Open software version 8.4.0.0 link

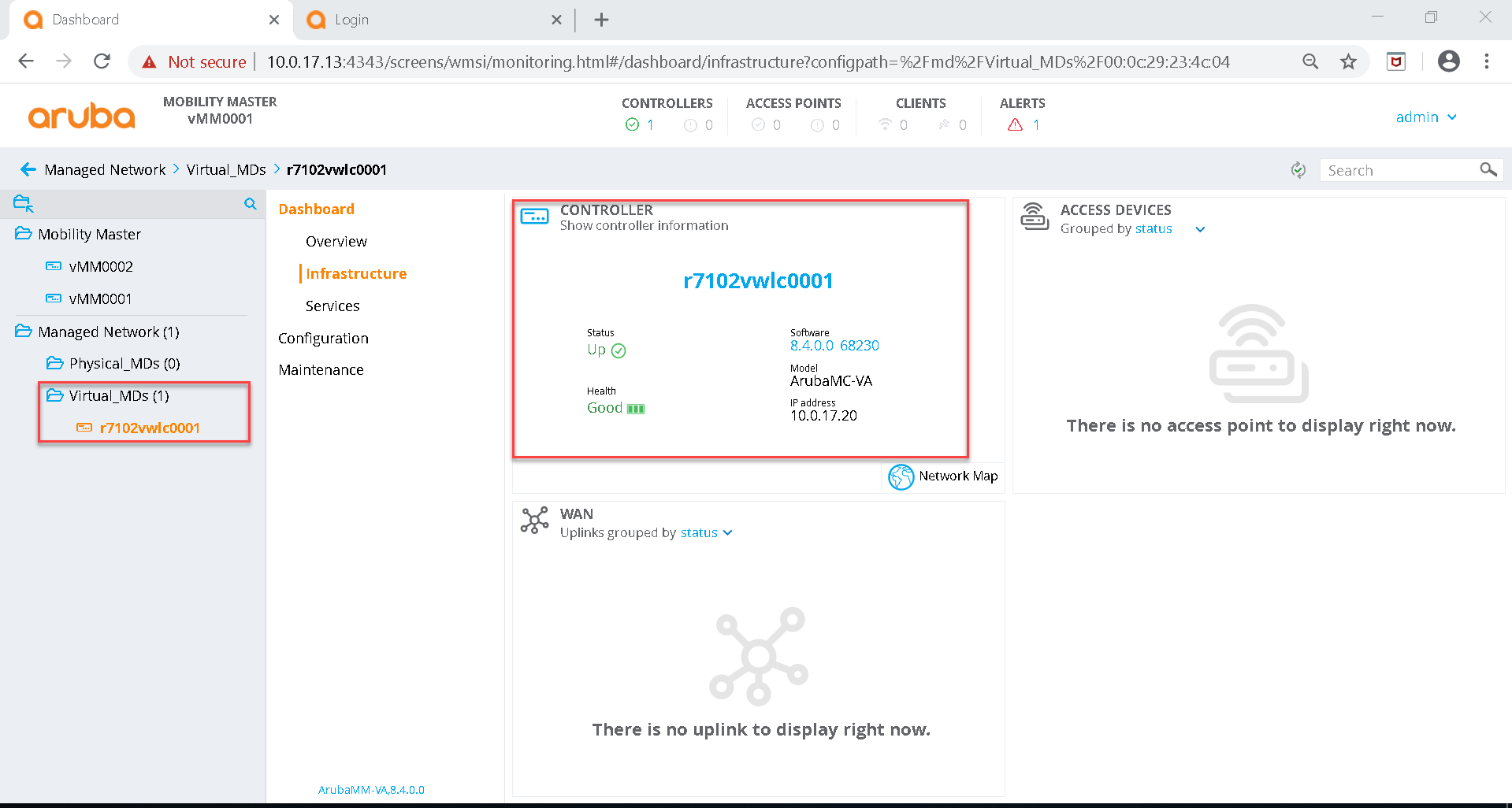[812, 345]
